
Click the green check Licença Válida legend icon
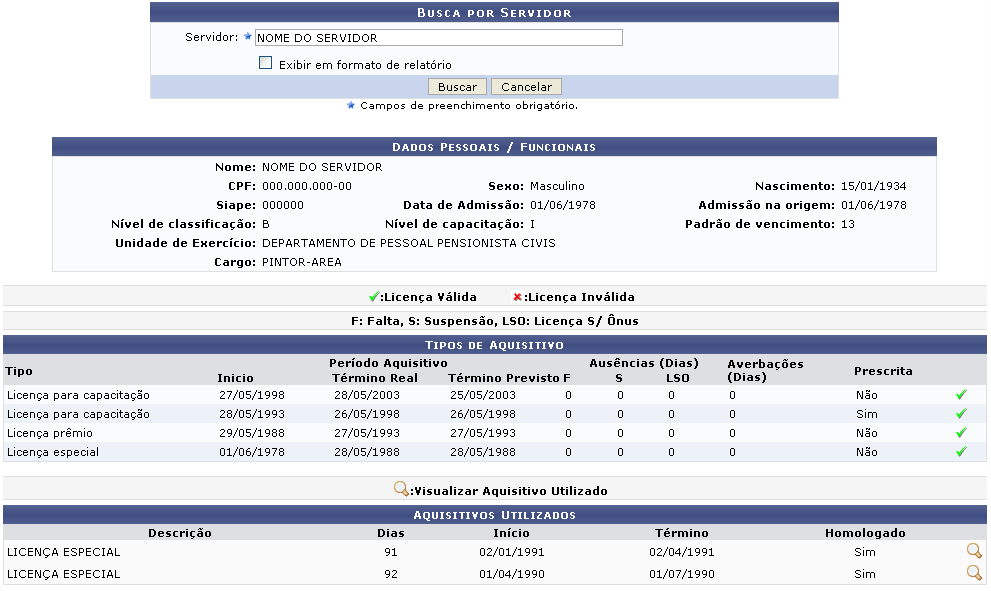click(374, 297)
